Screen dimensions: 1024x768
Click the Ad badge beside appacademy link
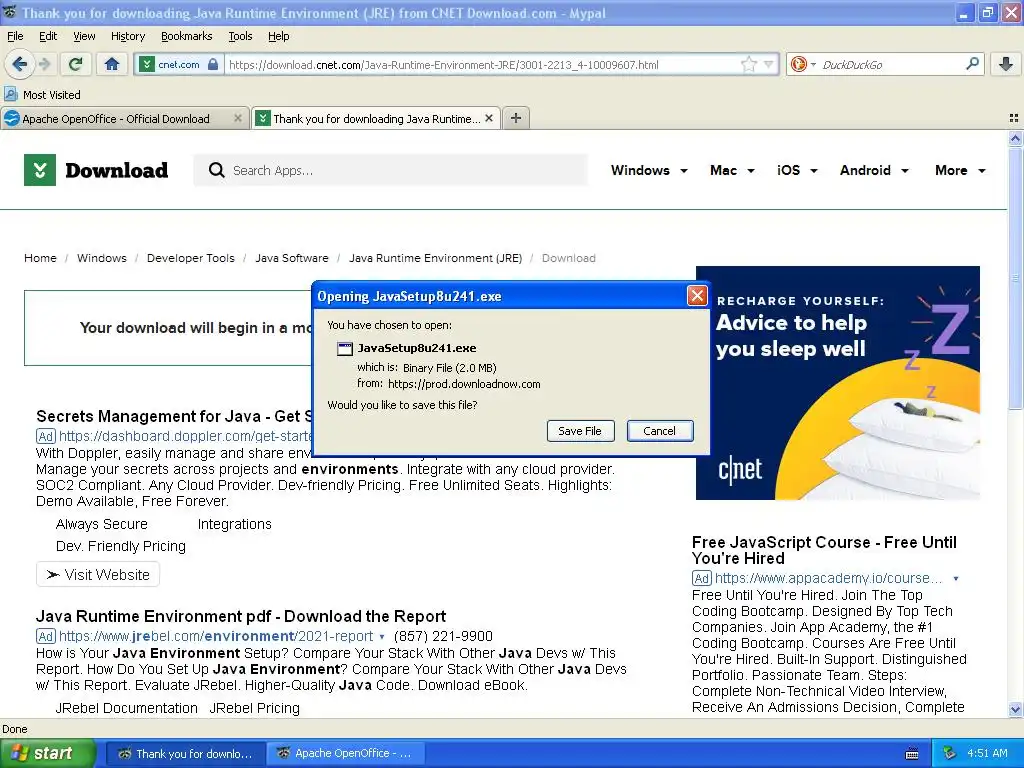pyautogui.click(x=701, y=578)
